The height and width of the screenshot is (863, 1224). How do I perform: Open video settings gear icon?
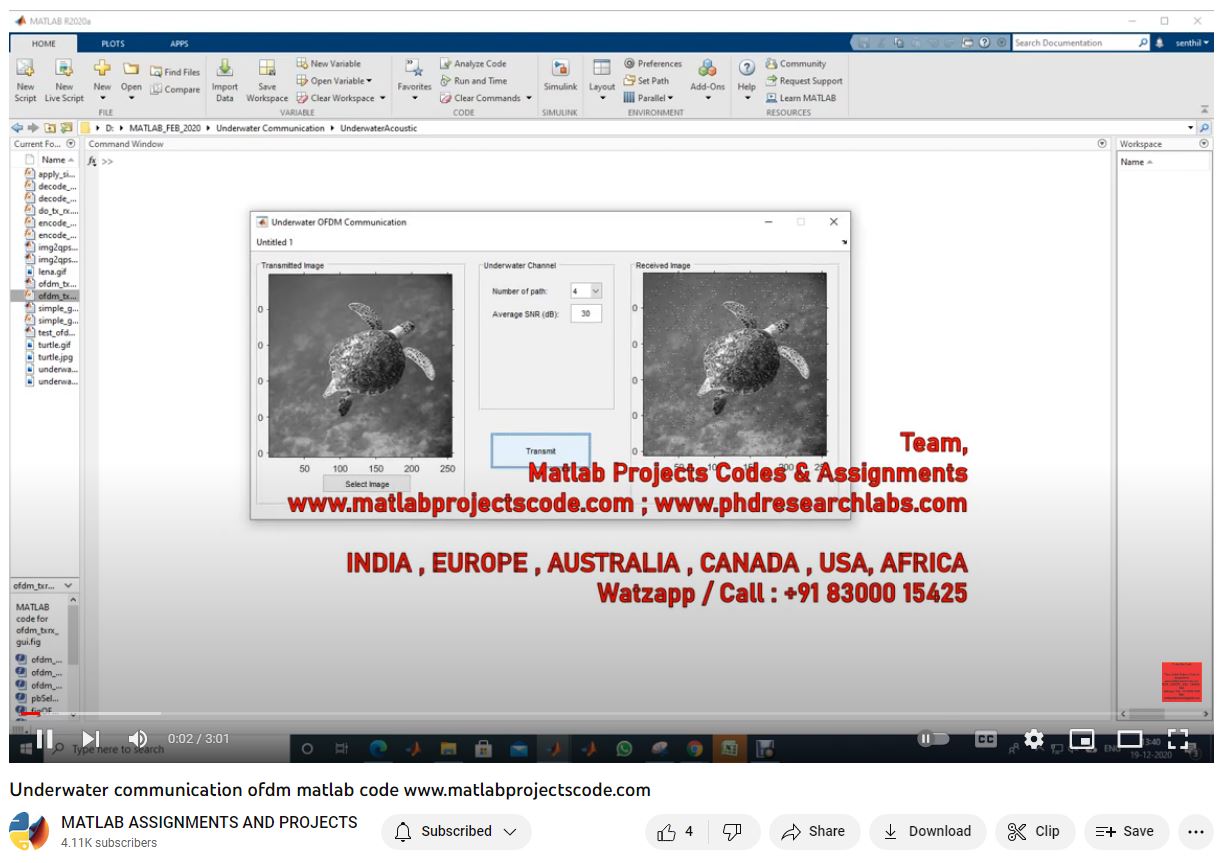(x=1034, y=739)
